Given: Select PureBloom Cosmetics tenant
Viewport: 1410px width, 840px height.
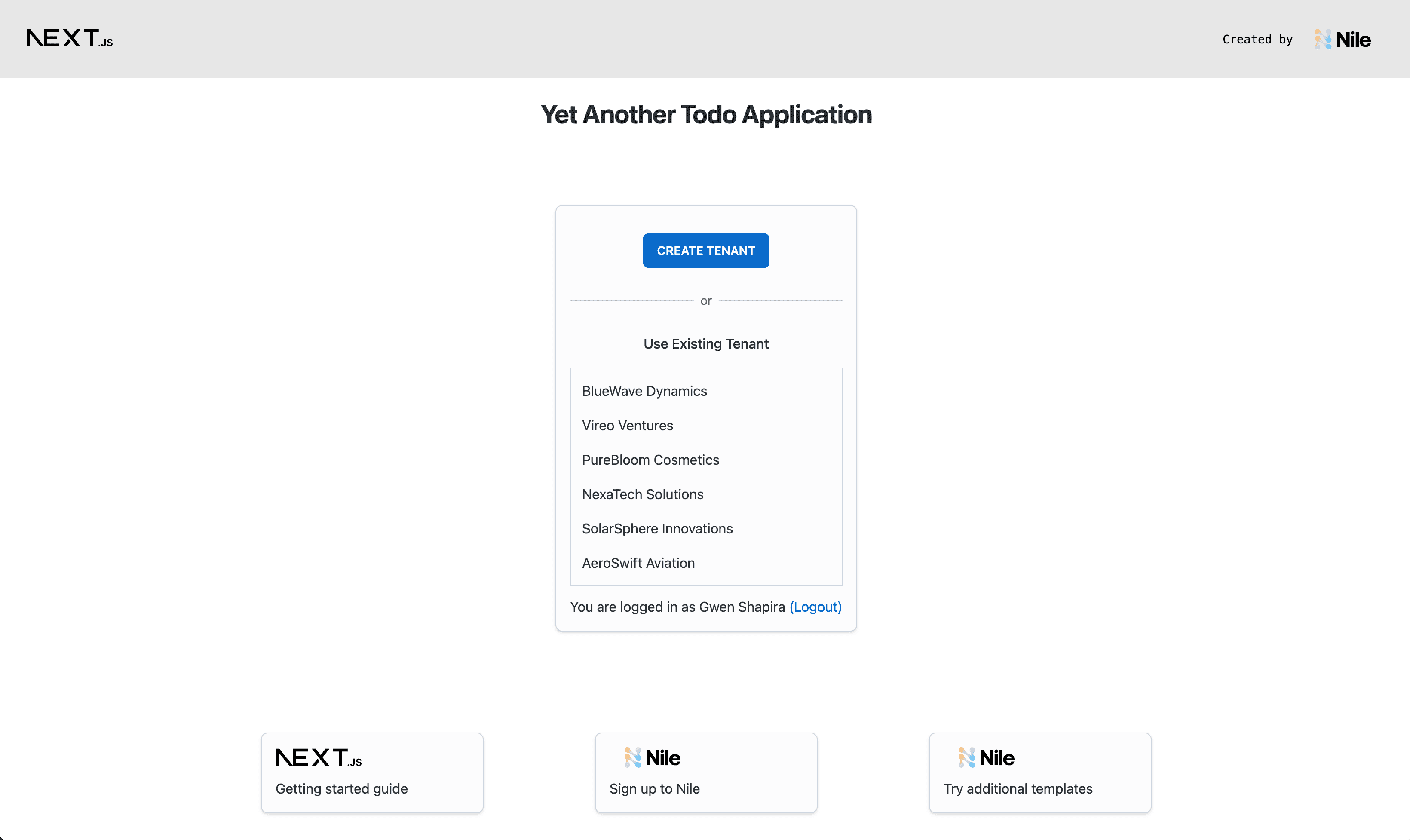Looking at the screenshot, I should 650,460.
